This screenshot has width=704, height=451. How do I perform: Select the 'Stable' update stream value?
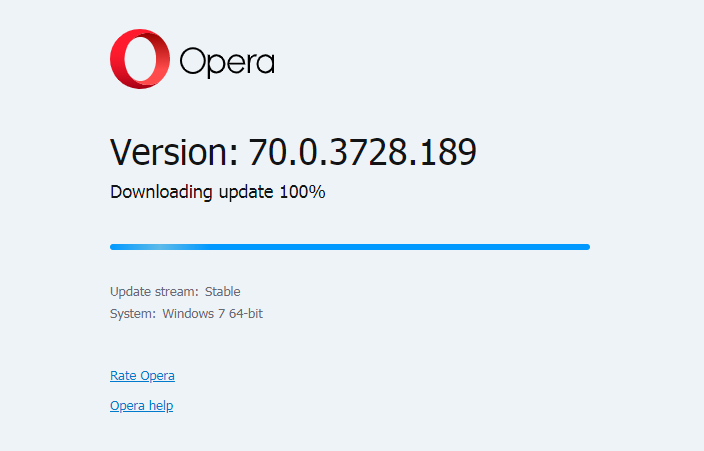point(223,292)
